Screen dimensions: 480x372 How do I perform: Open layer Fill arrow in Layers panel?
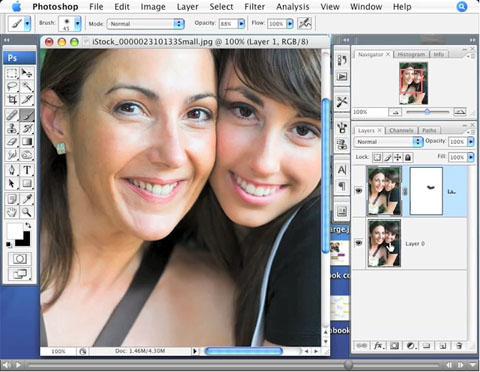click(470, 157)
